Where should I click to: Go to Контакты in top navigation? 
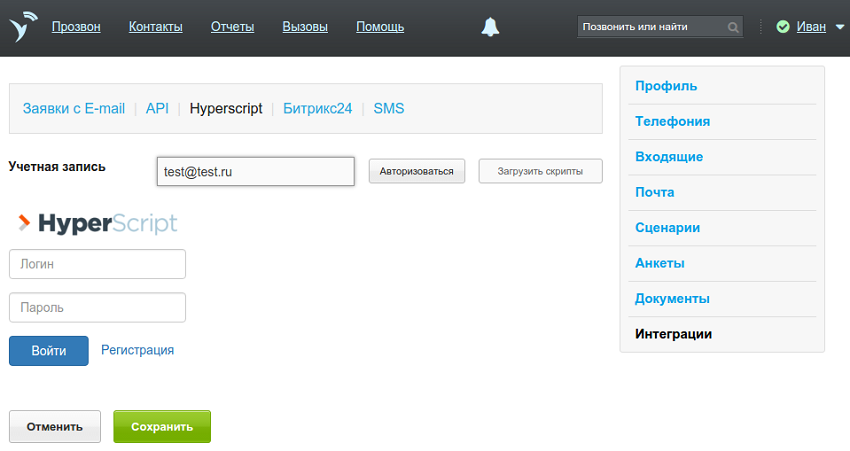click(x=156, y=27)
